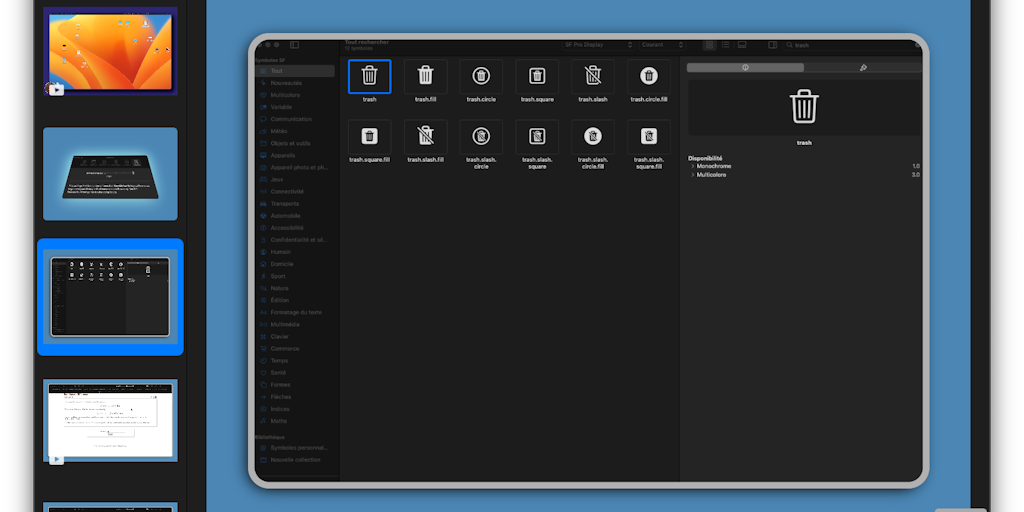Expand the Multicolore availability row

click(692, 175)
